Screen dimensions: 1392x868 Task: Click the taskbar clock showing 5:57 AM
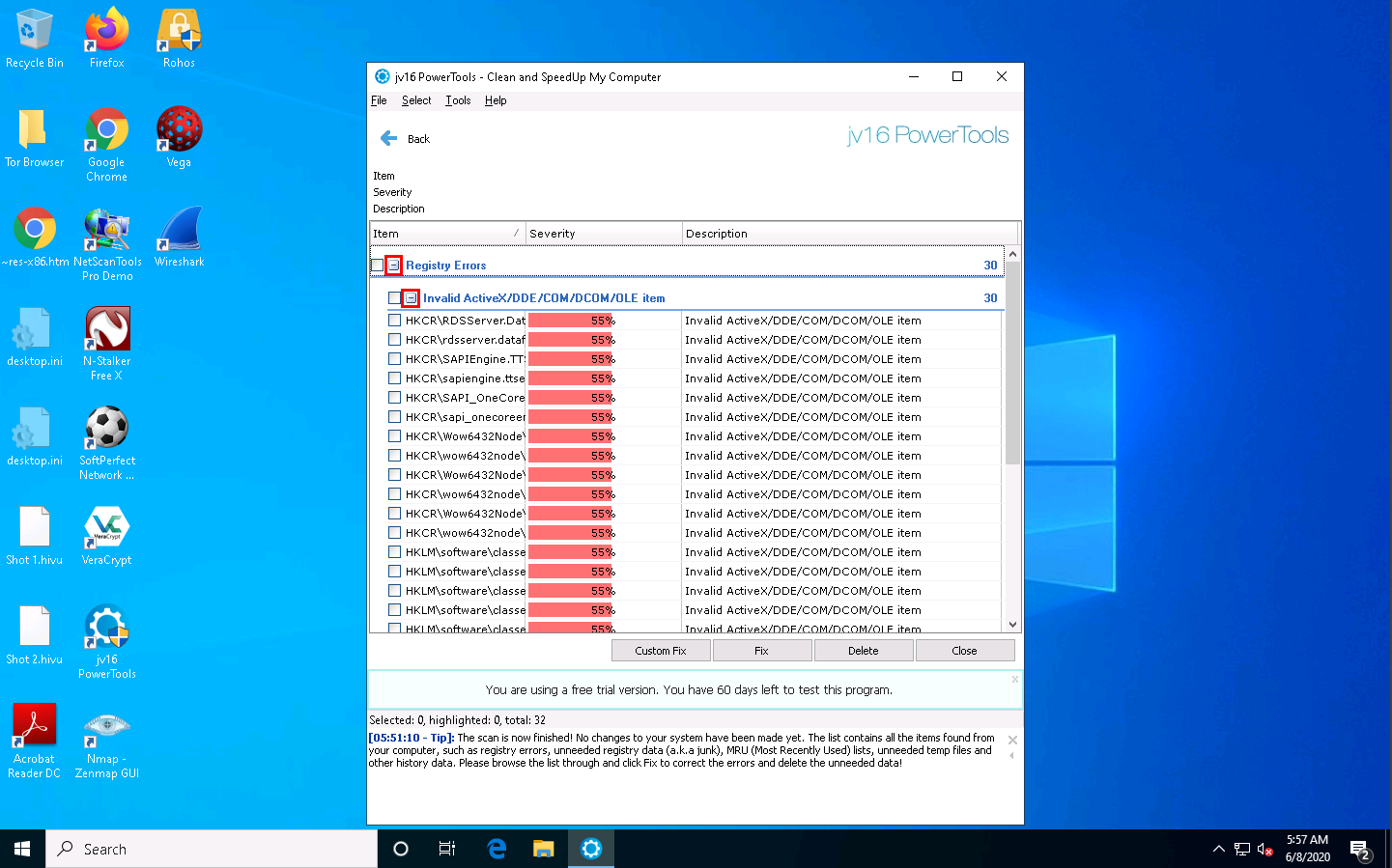(x=1307, y=849)
